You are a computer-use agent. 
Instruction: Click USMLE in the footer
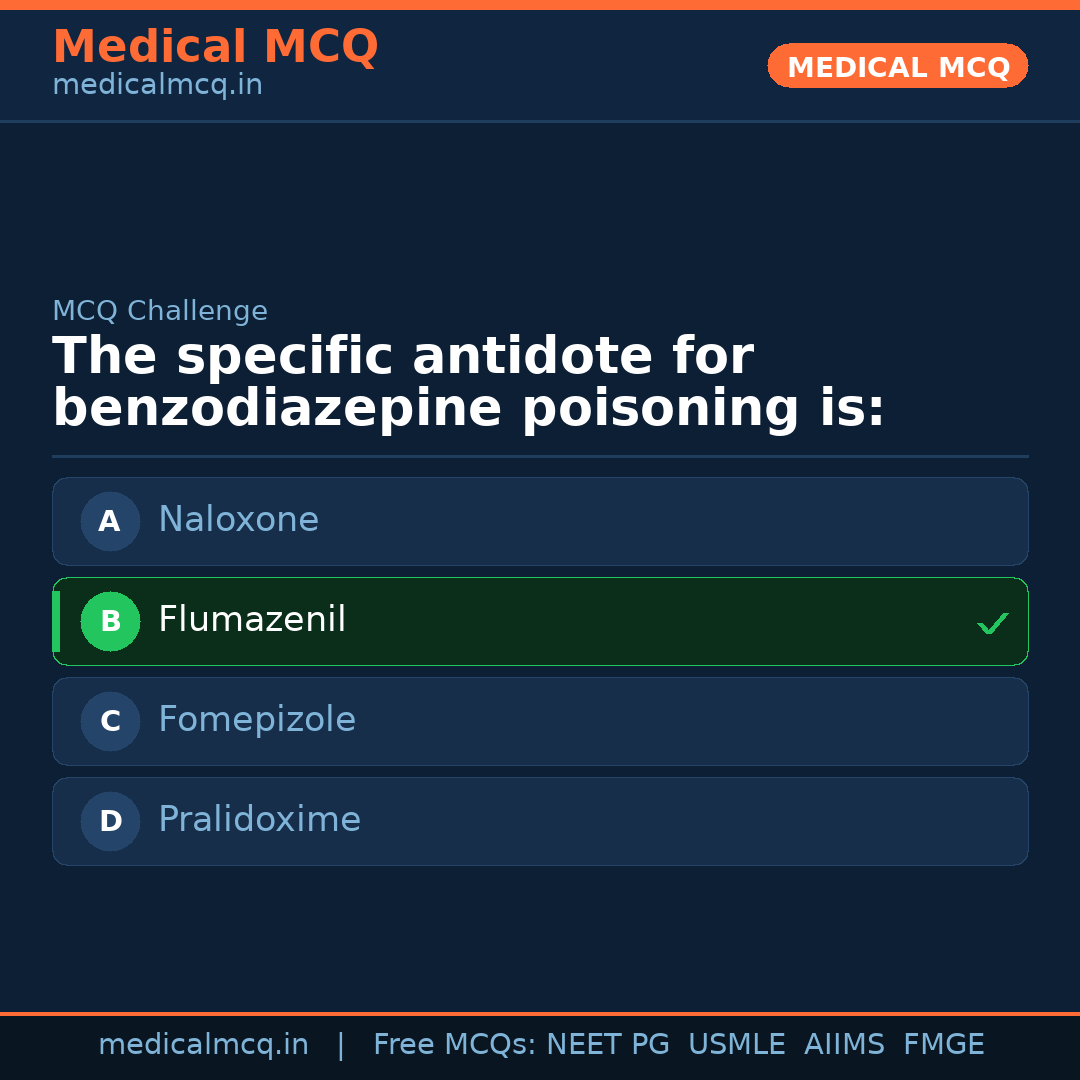click(x=736, y=1045)
